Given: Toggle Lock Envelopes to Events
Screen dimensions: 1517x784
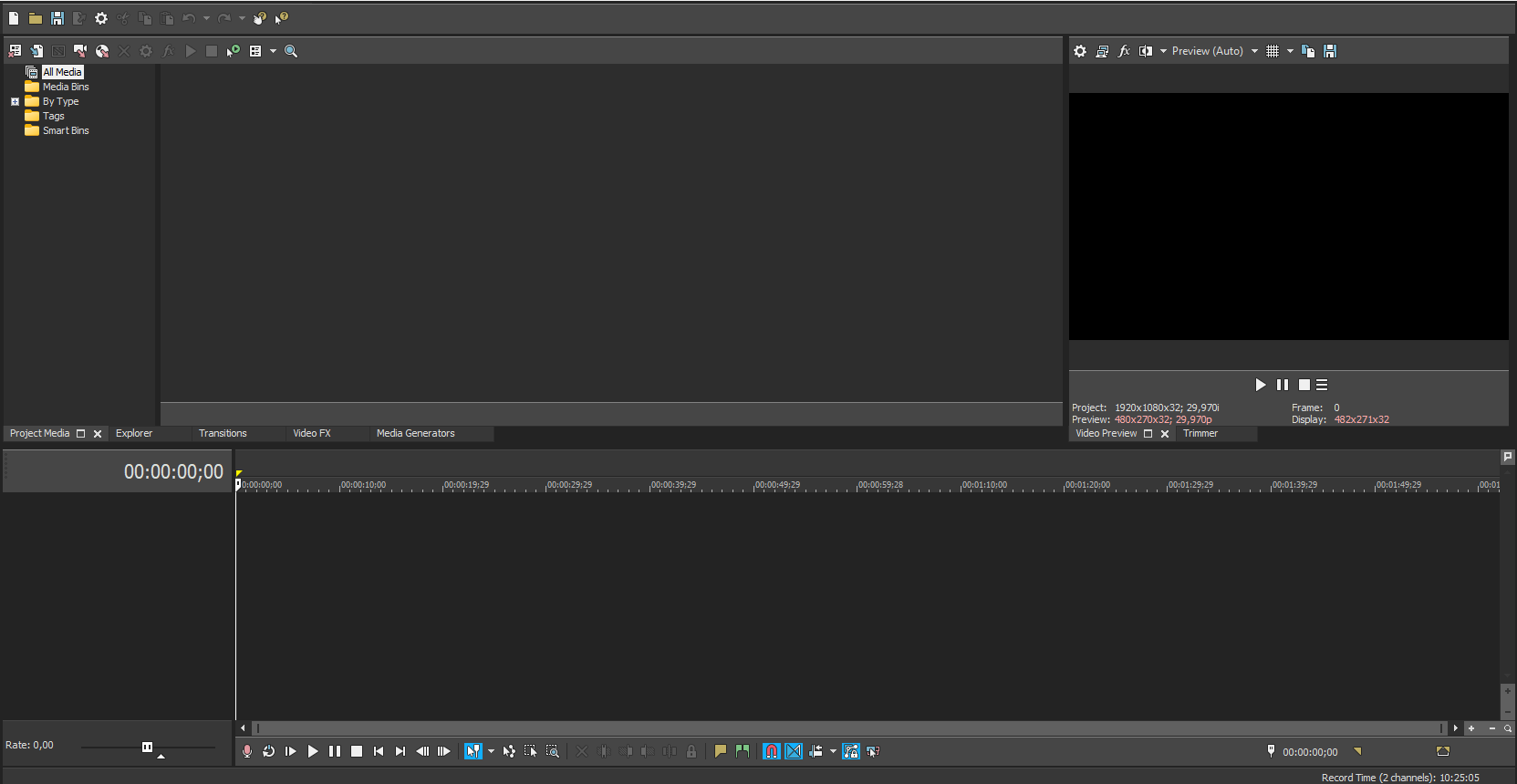Looking at the screenshot, I should [851, 751].
